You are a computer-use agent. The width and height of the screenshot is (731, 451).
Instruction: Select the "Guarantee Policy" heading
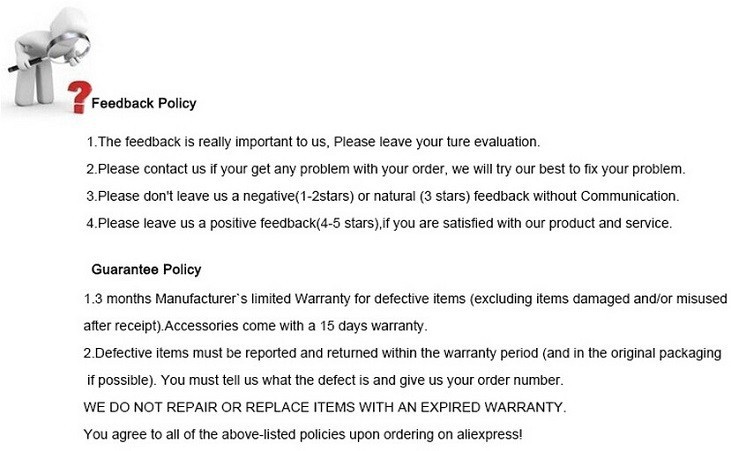pyautogui.click(x=146, y=269)
